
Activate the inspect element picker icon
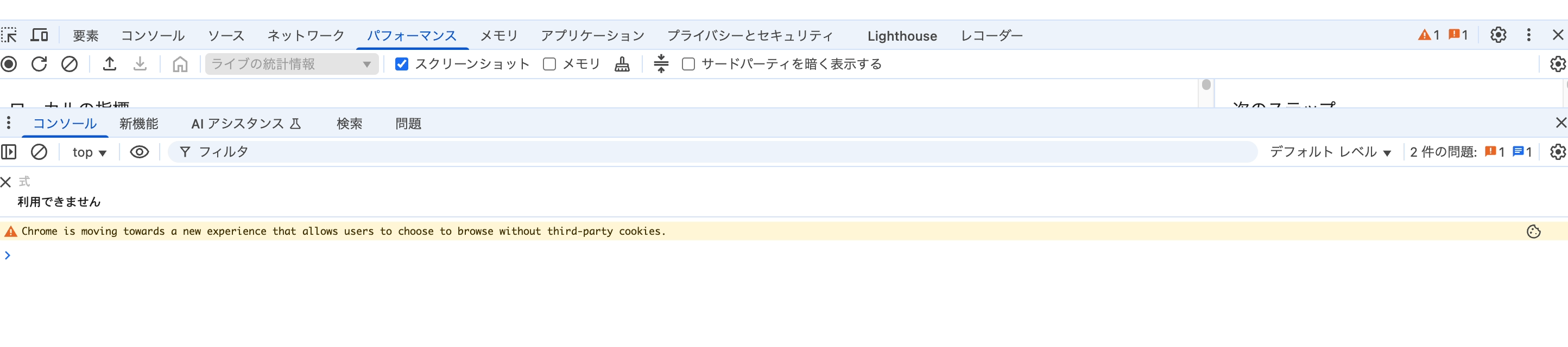(9, 35)
